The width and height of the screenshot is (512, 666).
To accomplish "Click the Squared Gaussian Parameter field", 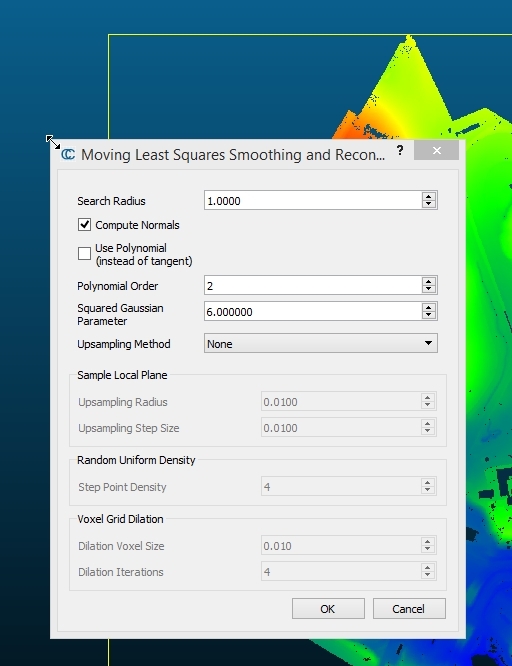I will click(313, 311).
